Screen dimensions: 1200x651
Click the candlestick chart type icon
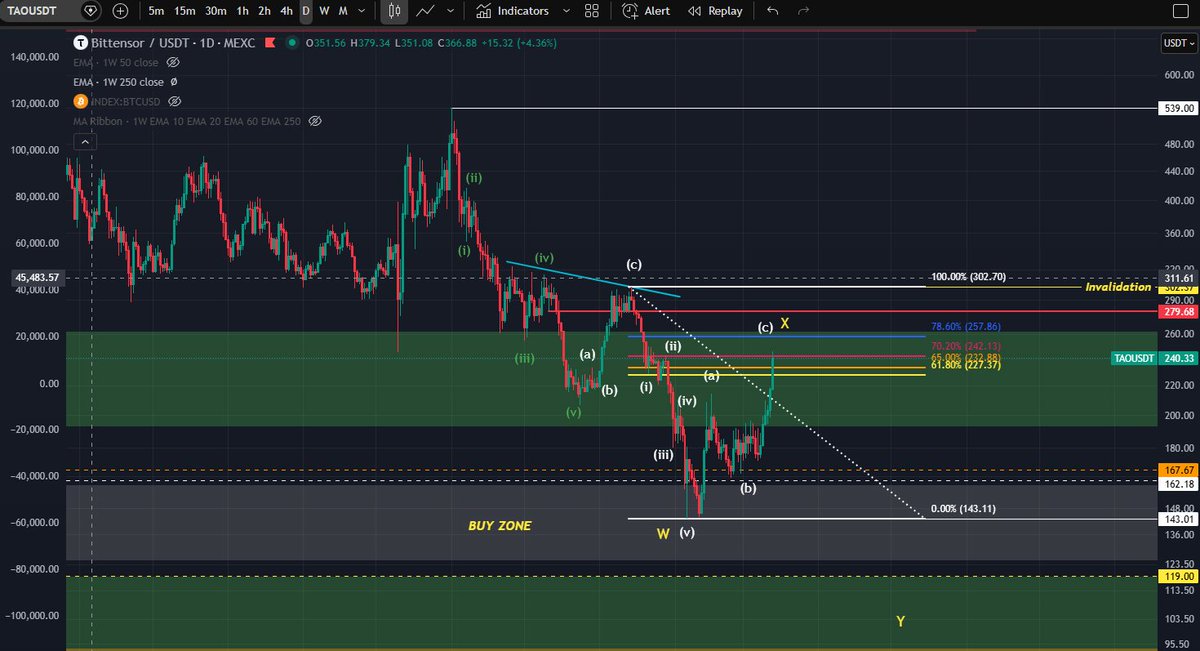pos(394,11)
